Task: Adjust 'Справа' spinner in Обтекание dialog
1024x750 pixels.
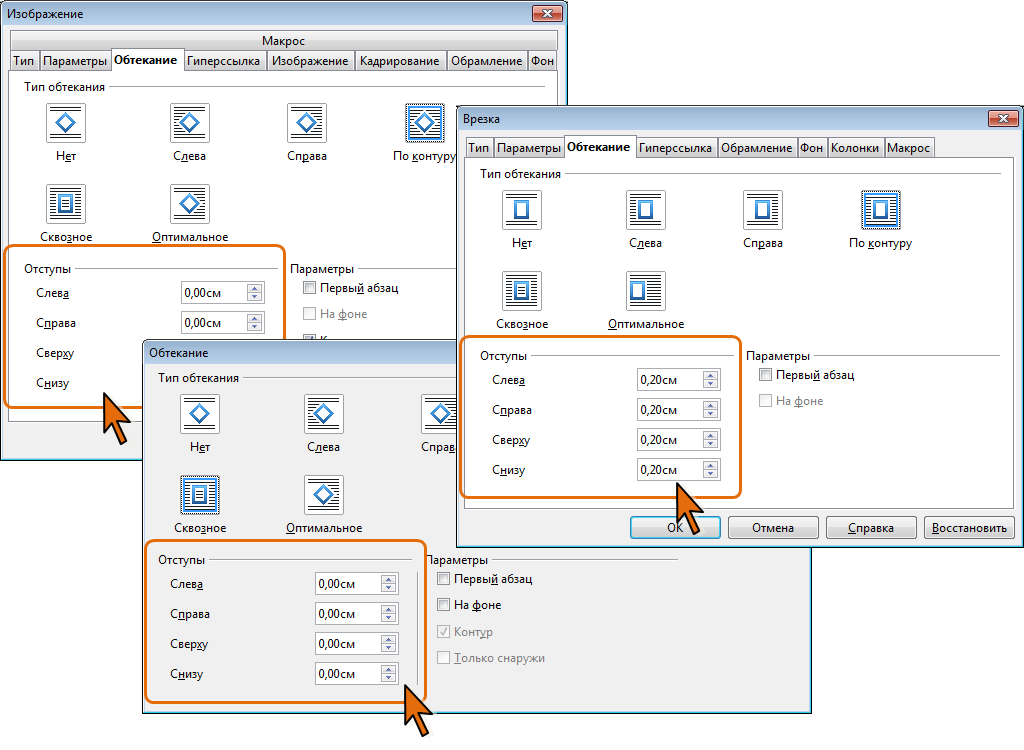Action: (x=389, y=613)
